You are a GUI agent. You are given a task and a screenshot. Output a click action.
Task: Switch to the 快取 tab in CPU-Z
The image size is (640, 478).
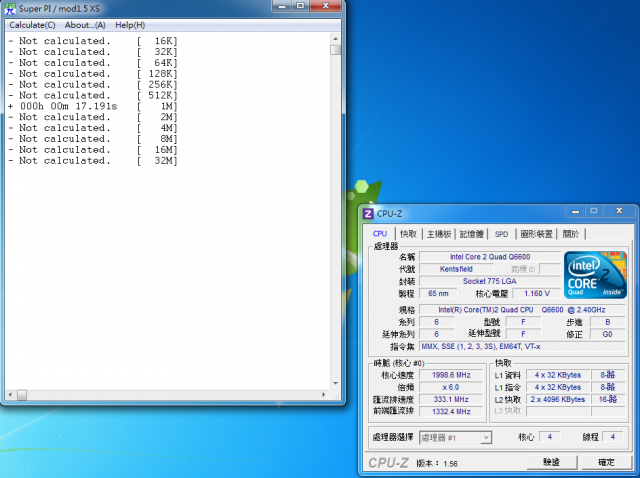[408, 234]
